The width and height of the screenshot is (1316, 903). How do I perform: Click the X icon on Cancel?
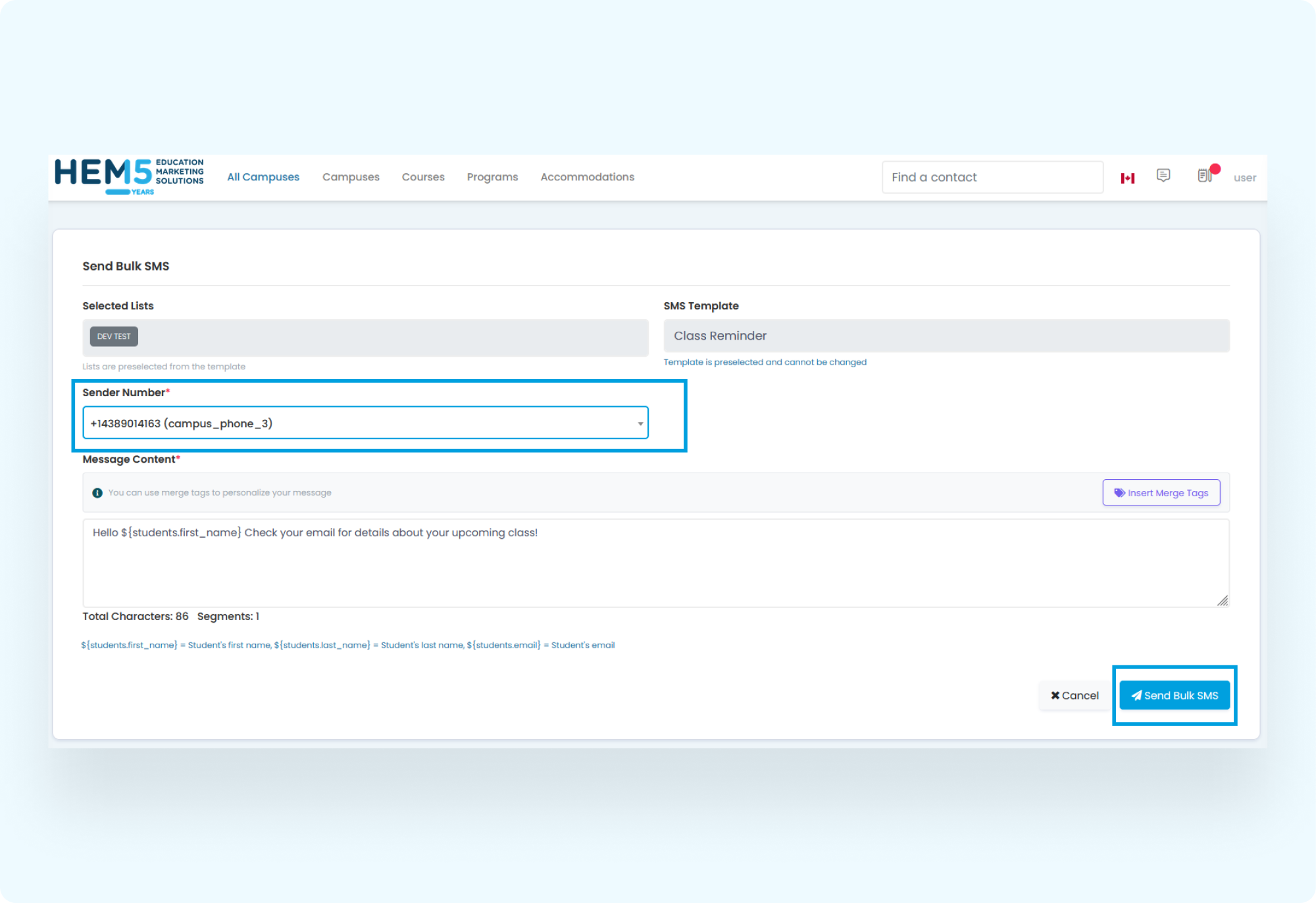click(x=1055, y=696)
